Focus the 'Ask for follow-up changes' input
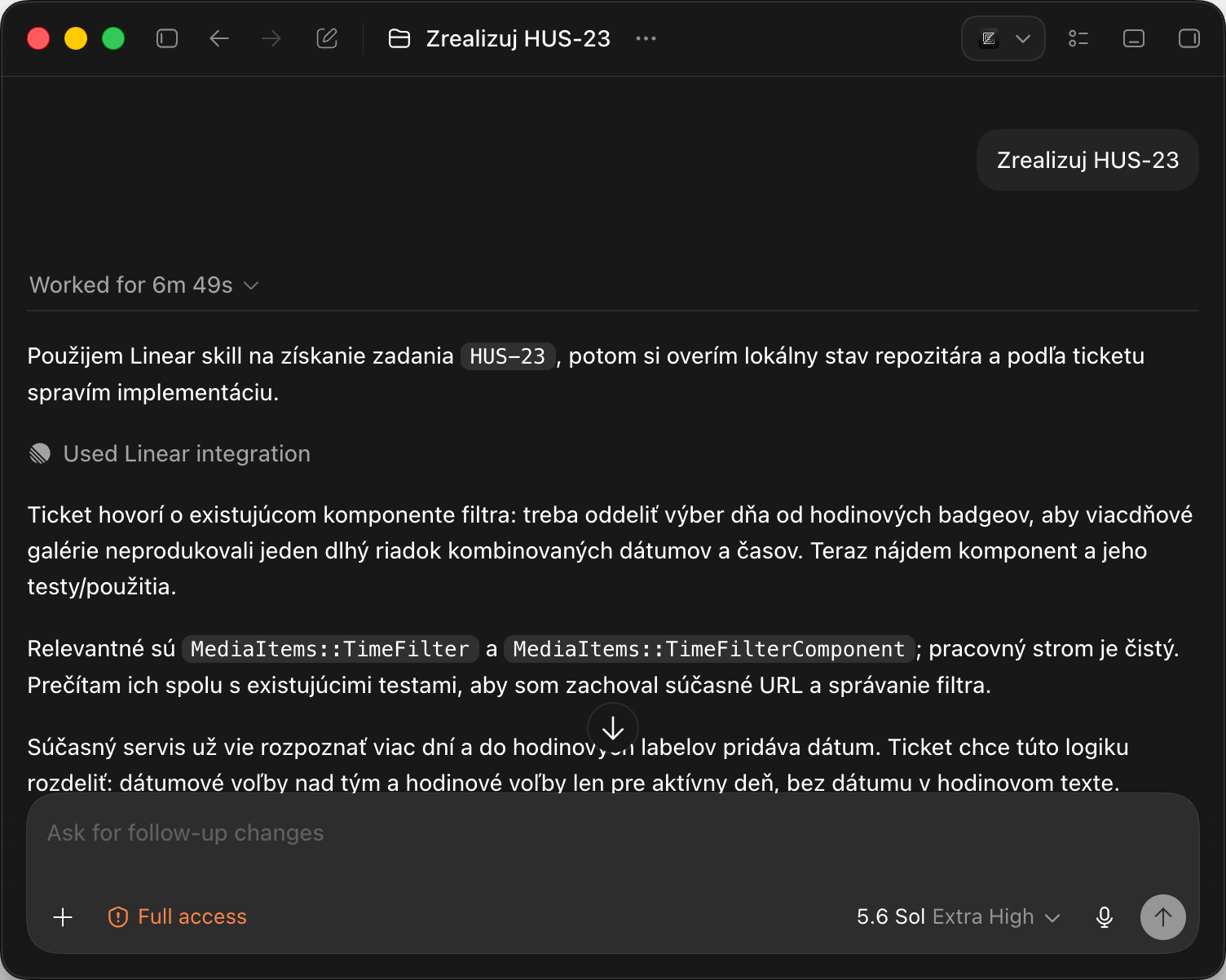The image size is (1226, 980). click(x=613, y=833)
